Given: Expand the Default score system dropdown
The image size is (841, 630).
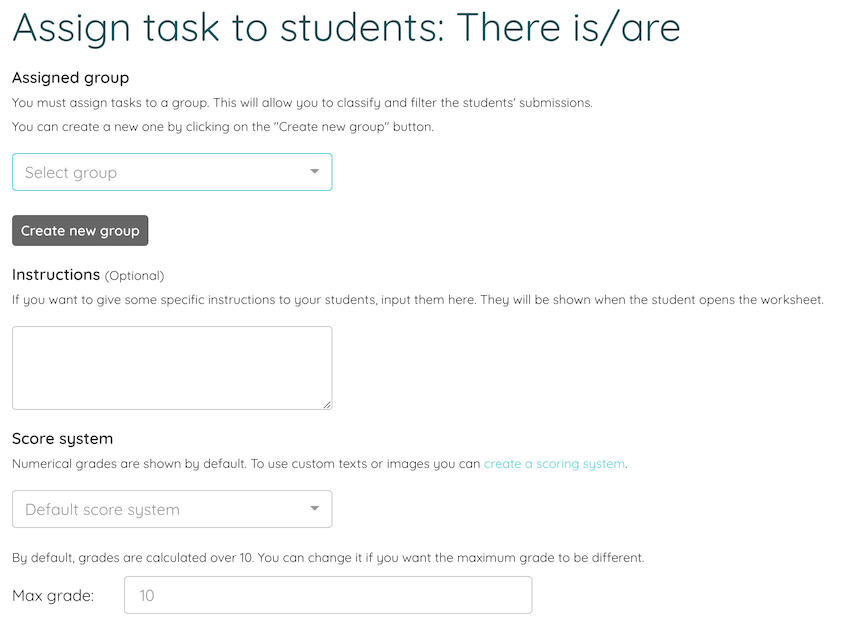Looking at the screenshot, I should point(172,509).
